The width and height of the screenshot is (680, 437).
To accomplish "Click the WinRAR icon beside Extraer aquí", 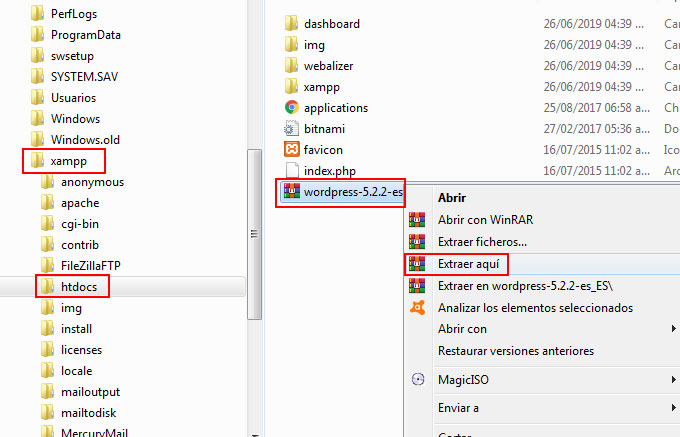I will [417, 264].
